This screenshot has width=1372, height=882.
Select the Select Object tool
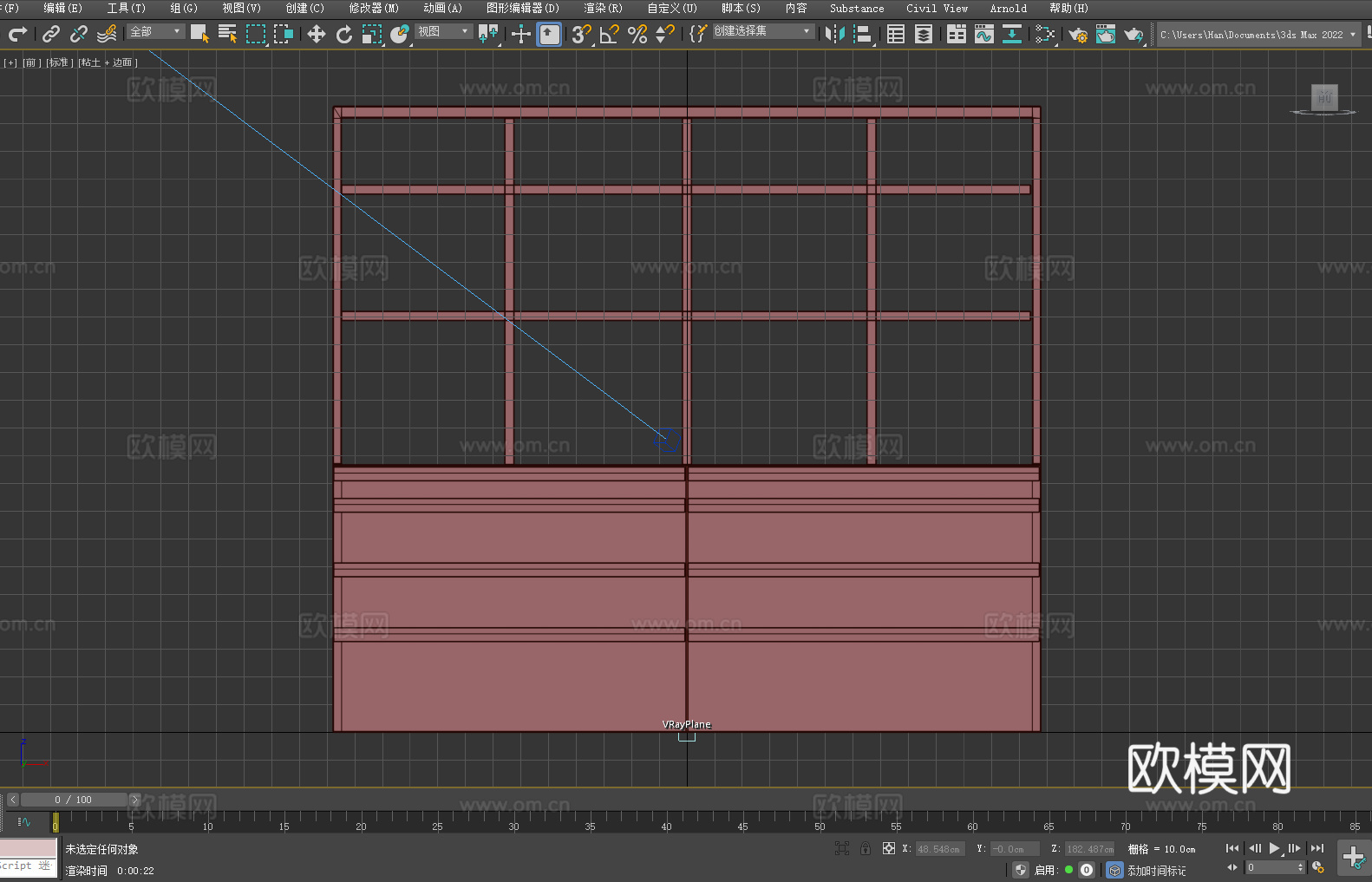pyautogui.click(x=199, y=34)
